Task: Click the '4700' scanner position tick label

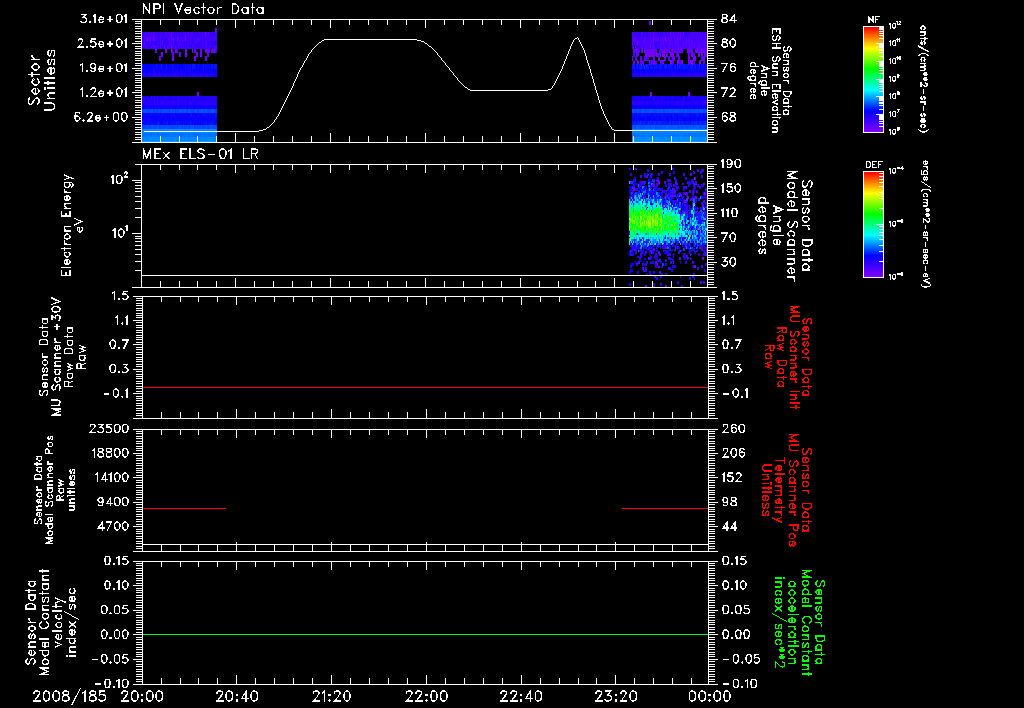Action: tap(112, 526)
